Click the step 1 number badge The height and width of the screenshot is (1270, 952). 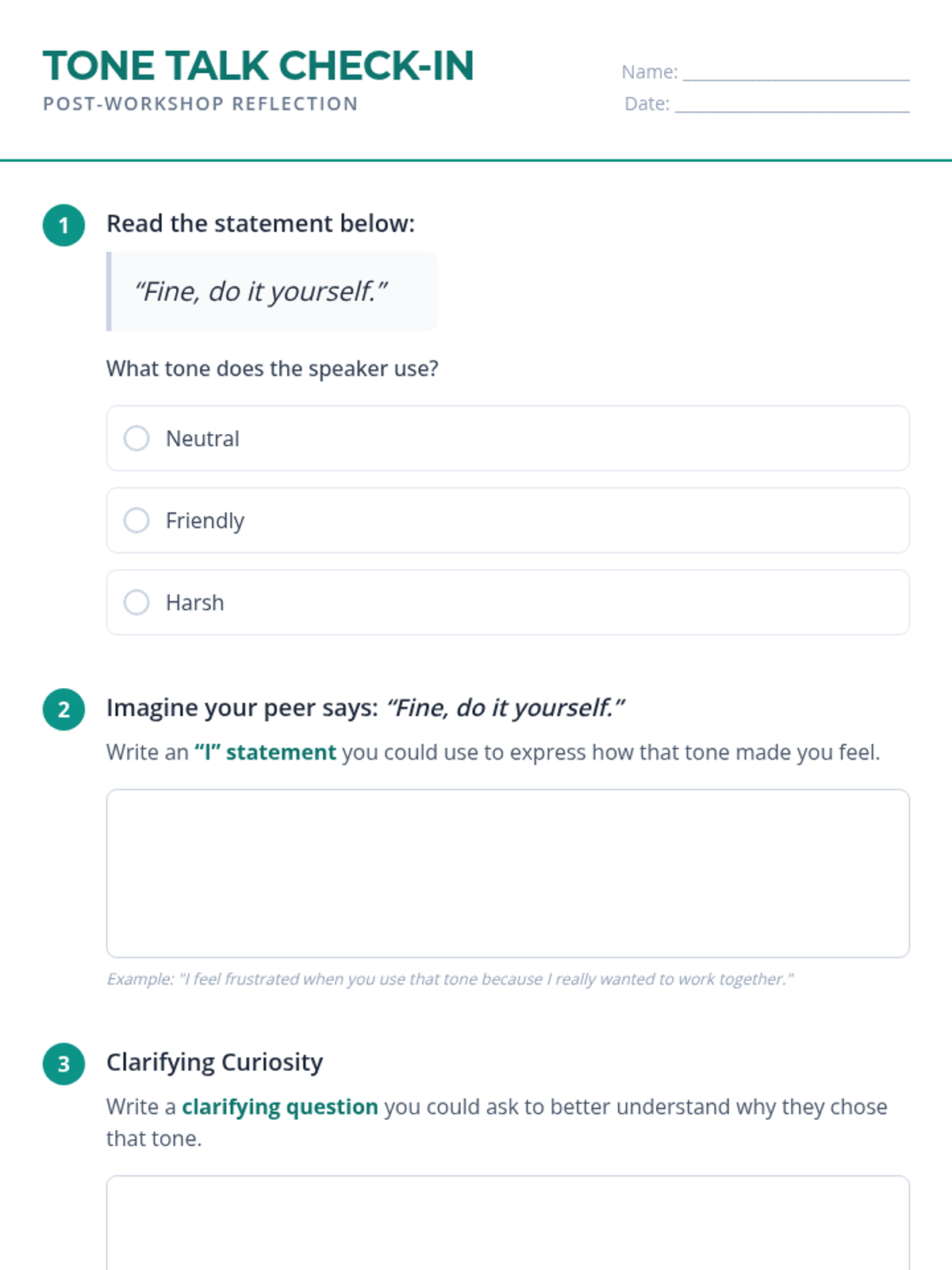pyautogui.click(x=64, y=225)
